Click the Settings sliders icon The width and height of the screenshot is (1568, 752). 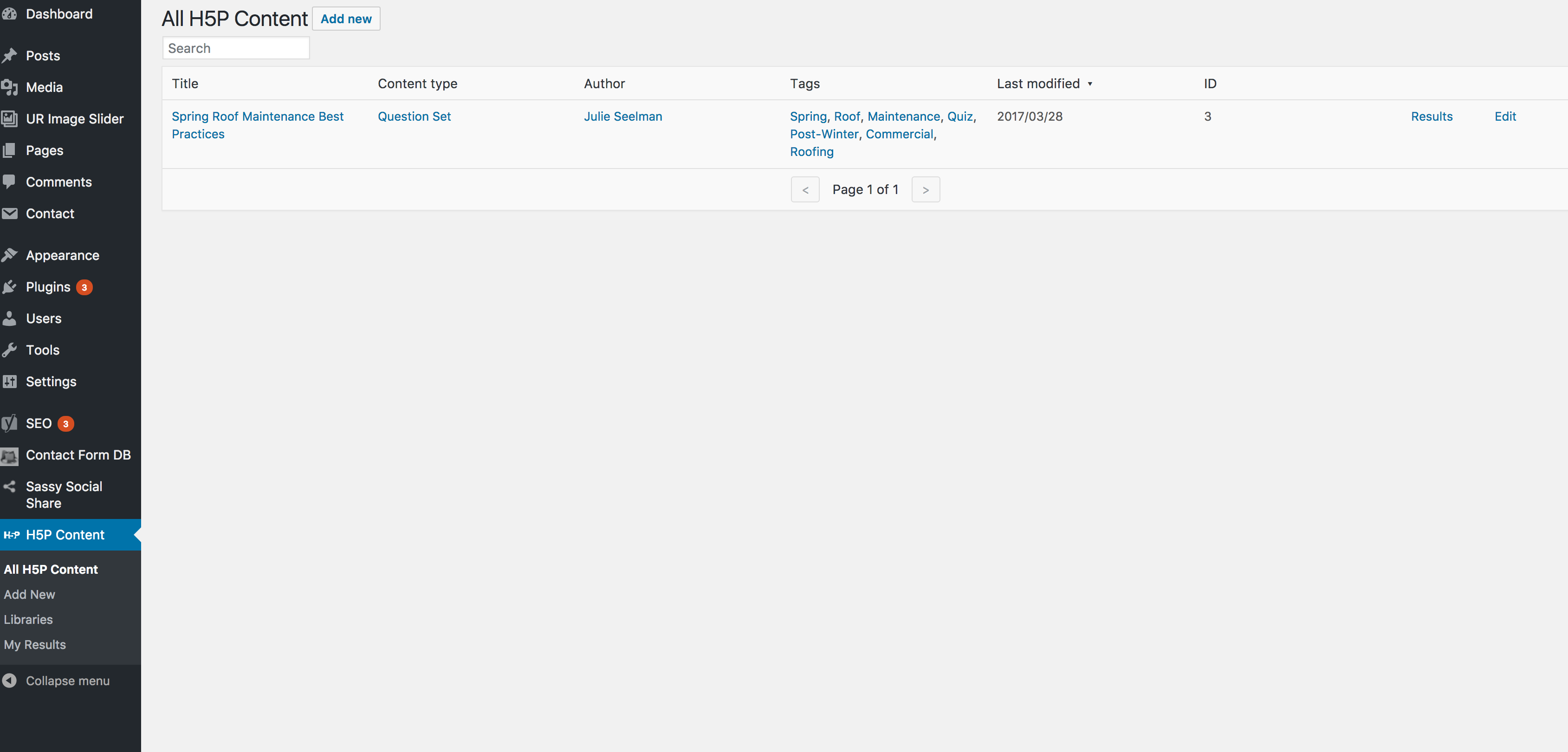(x=9, y=382)
